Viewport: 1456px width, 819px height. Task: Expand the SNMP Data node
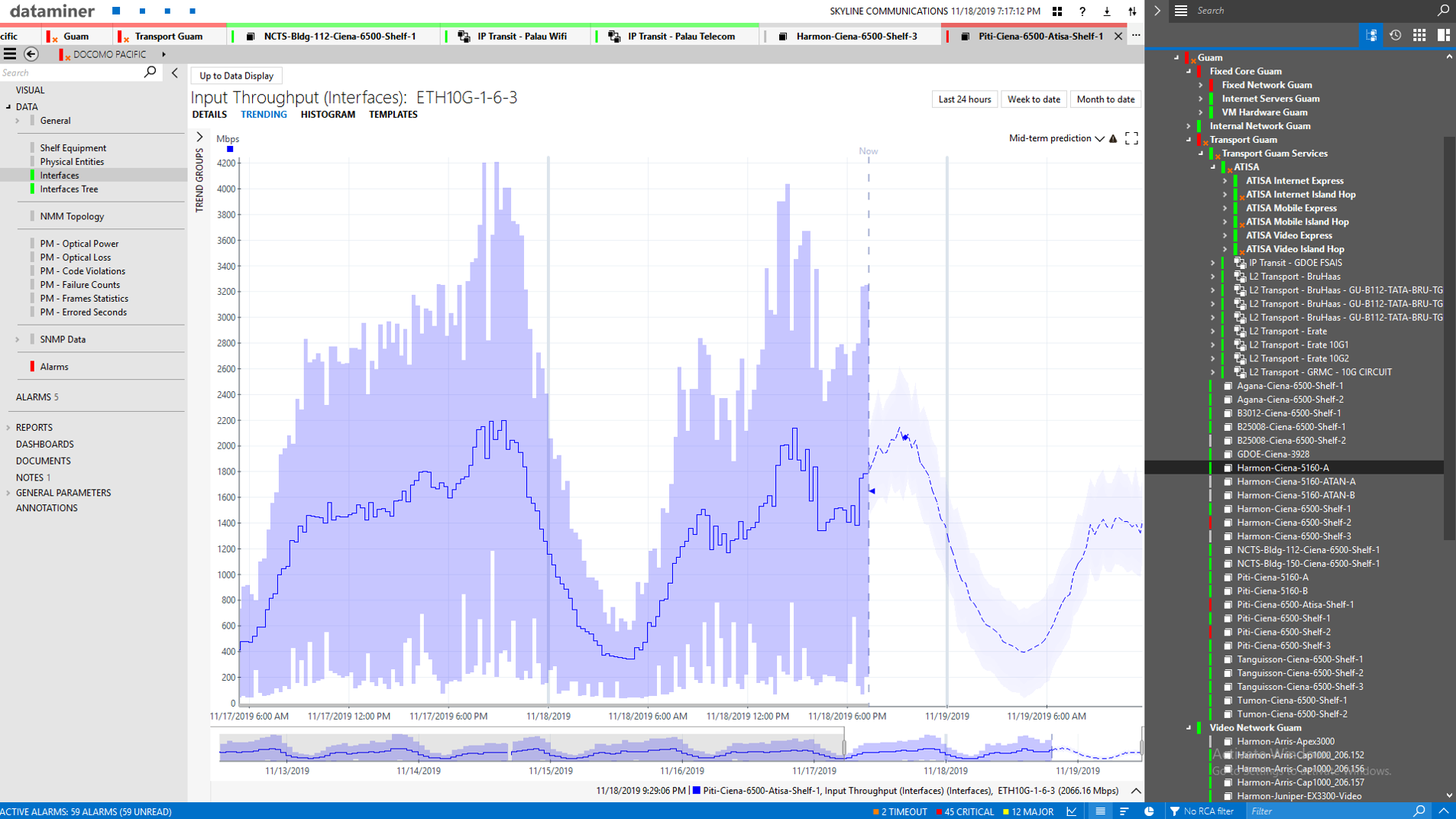tap(18, 339)
